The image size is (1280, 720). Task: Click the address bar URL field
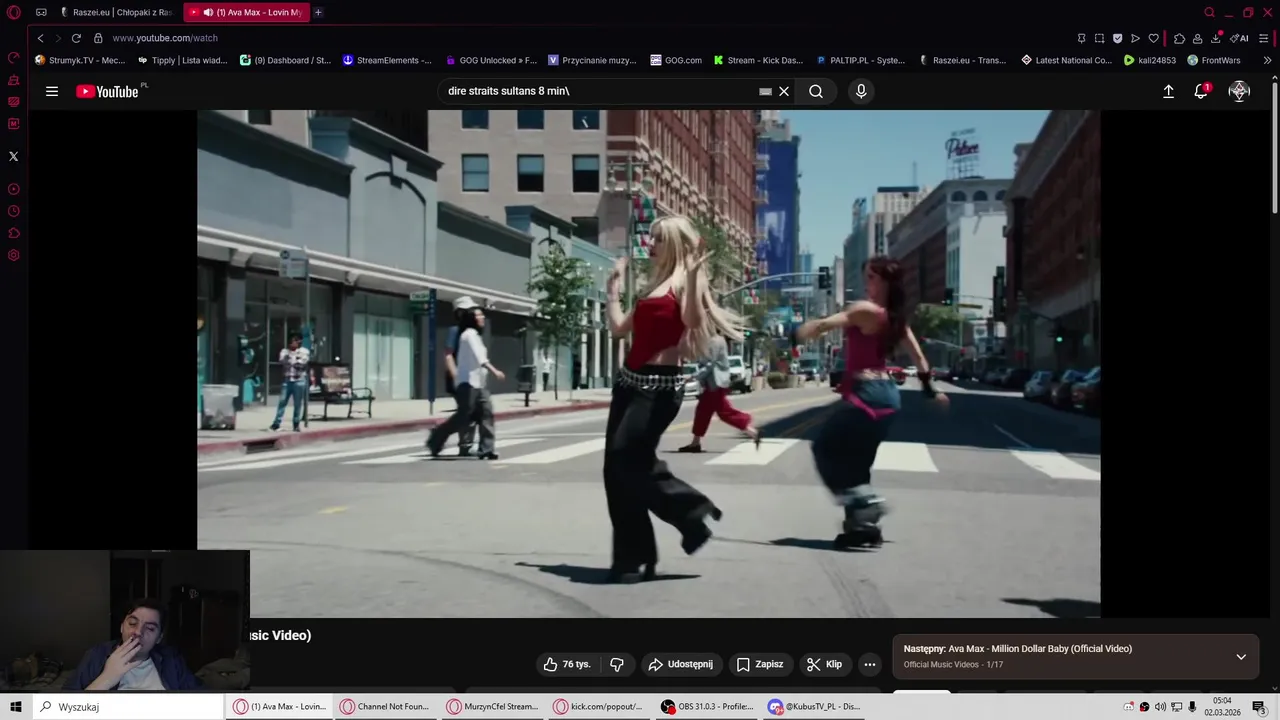click(x=580, y=38)
